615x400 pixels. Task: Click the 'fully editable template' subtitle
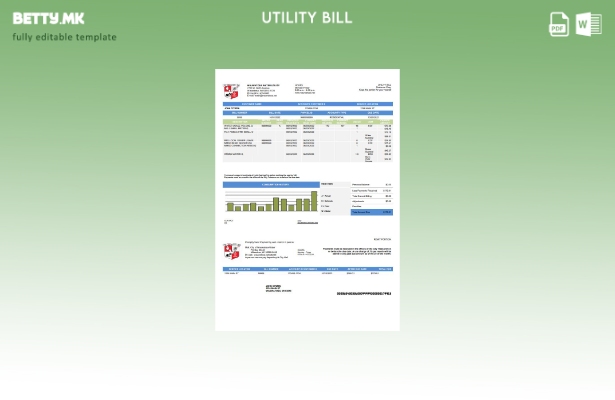pos(64,37)
